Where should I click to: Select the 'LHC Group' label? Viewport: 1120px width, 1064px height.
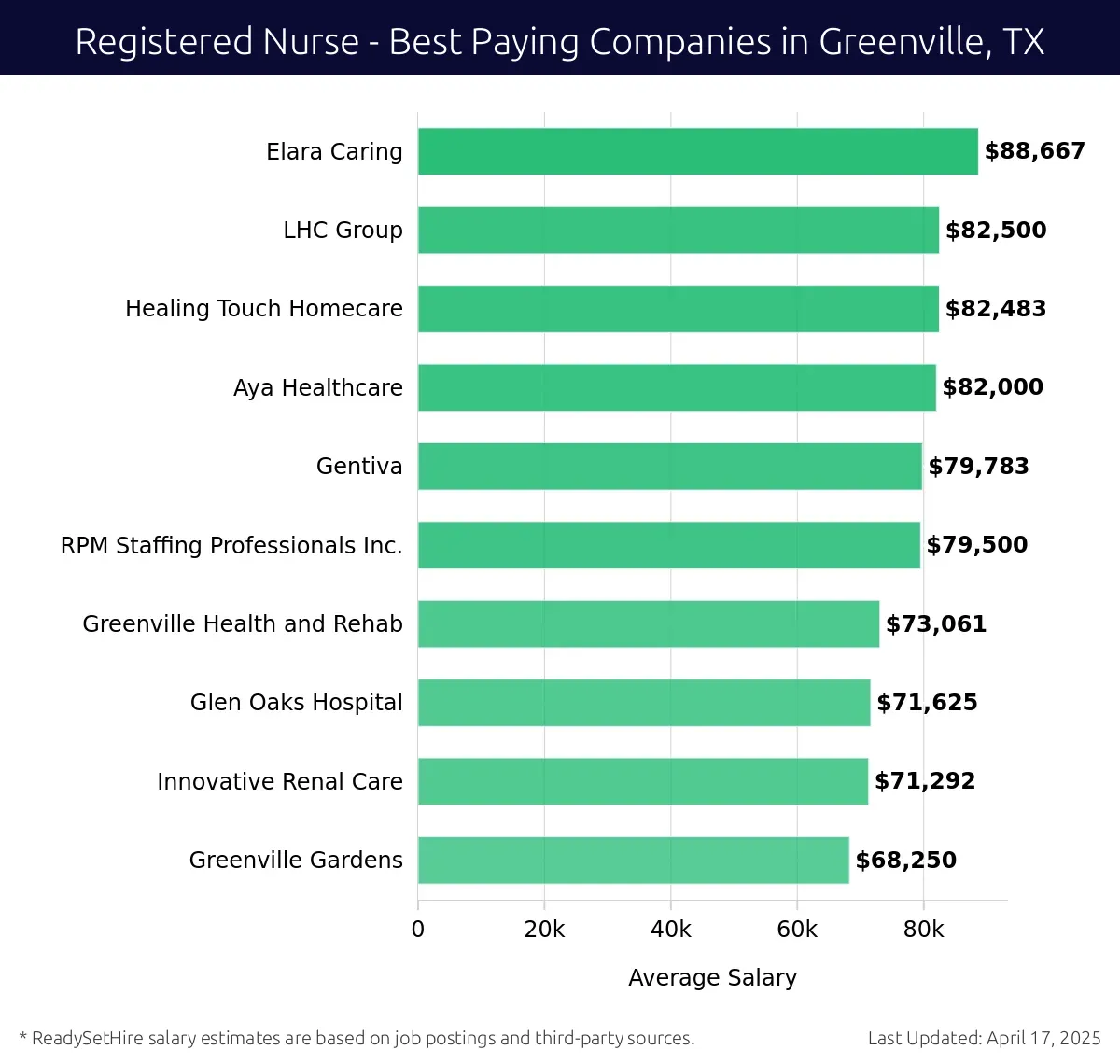343,230
